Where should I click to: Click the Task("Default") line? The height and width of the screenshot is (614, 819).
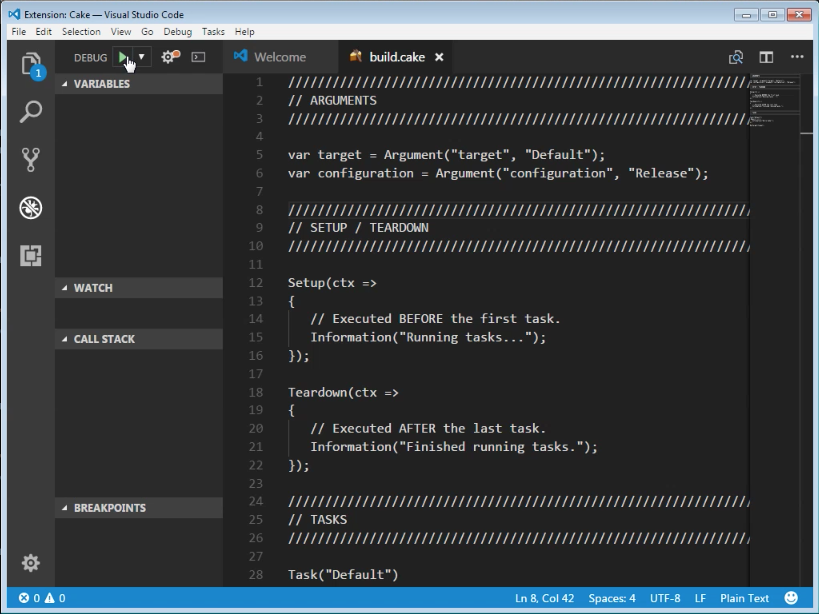(x=343, y=575)
